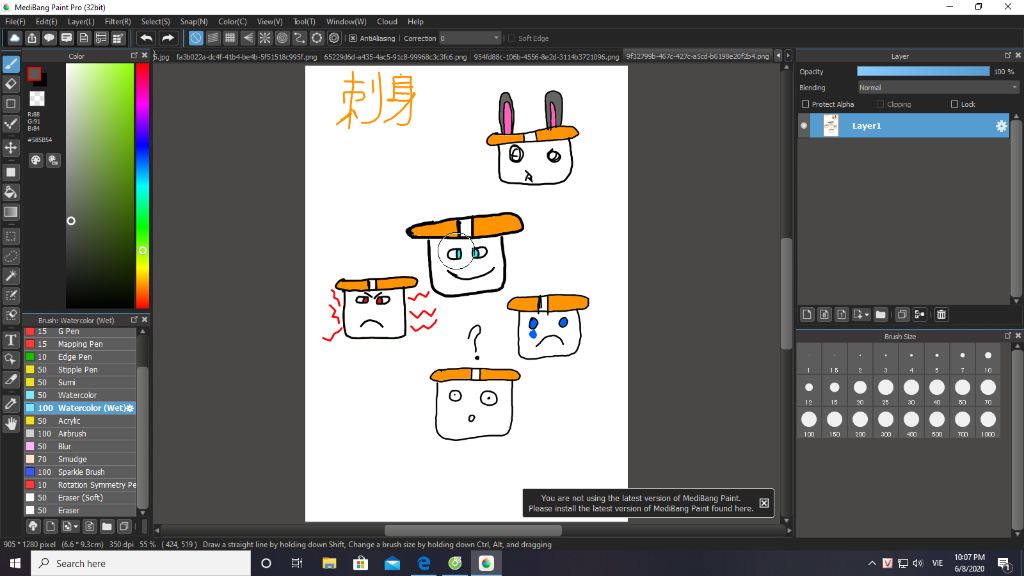Click the transparent color swatch

37,99
